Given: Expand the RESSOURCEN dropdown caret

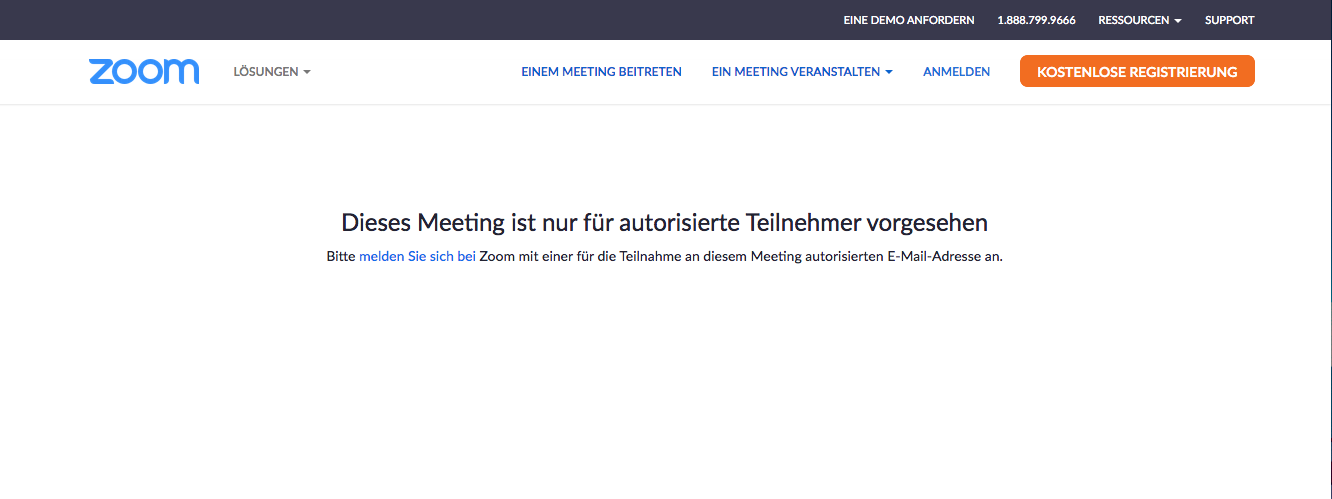Looking at the screenshot, I should pos(1178,21).
